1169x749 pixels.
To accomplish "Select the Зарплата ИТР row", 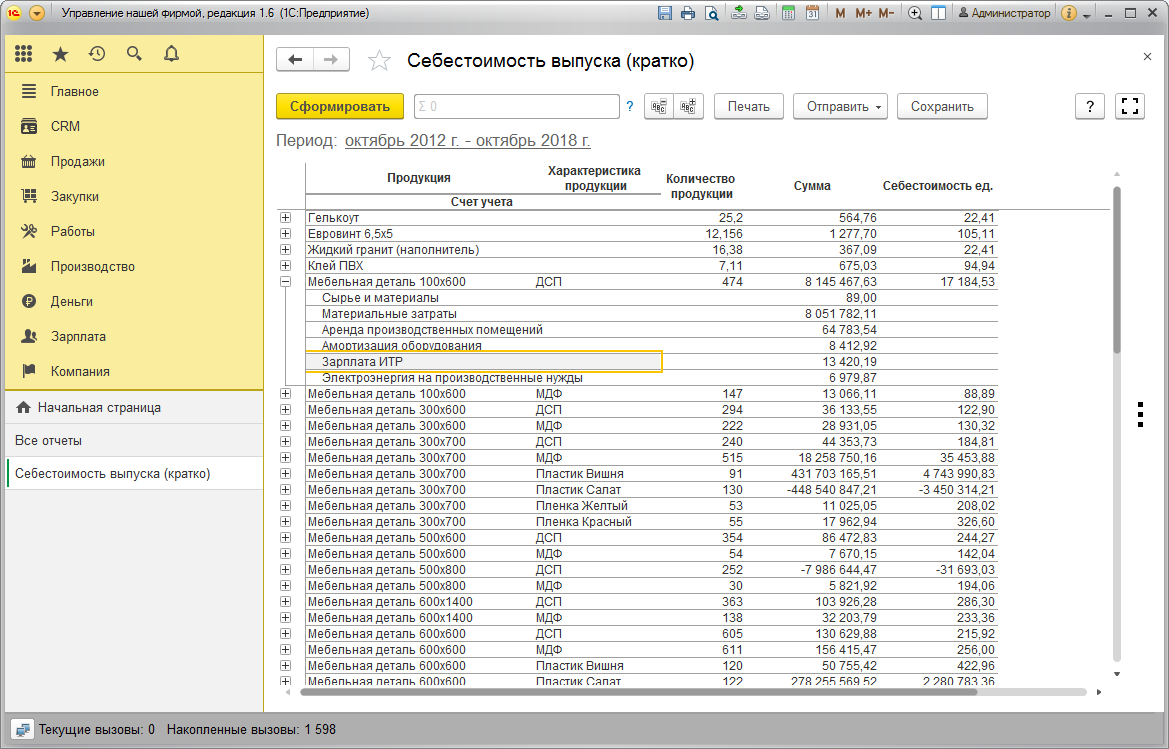I will 484,362.
